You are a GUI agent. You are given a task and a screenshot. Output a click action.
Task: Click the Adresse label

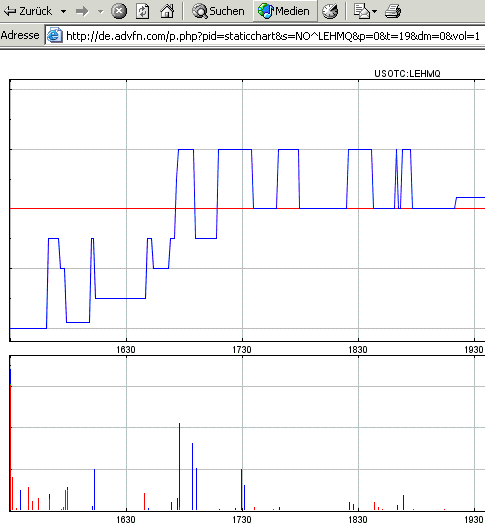pos(20,35)
